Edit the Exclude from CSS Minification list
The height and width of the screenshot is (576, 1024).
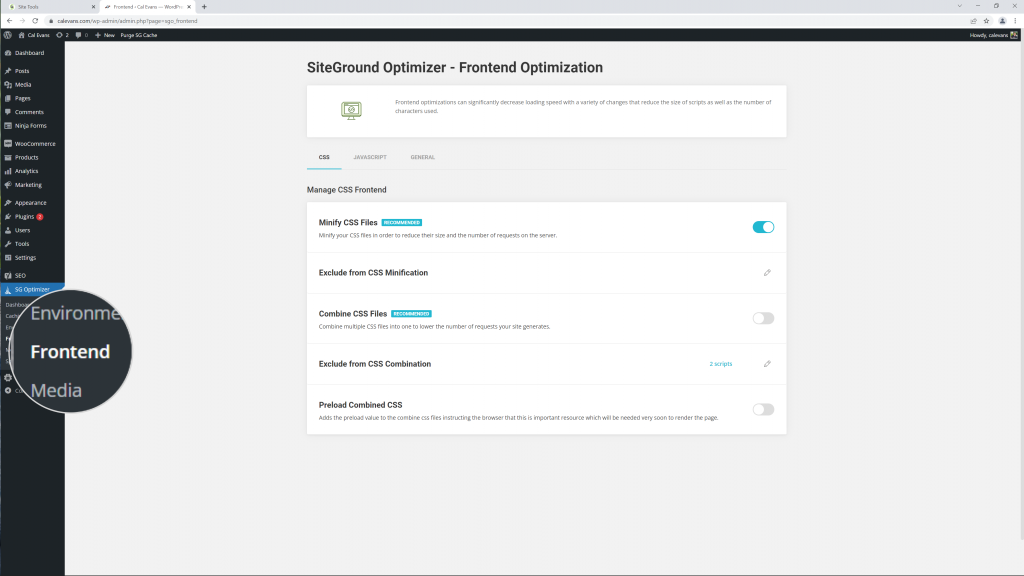pos(767,273)
